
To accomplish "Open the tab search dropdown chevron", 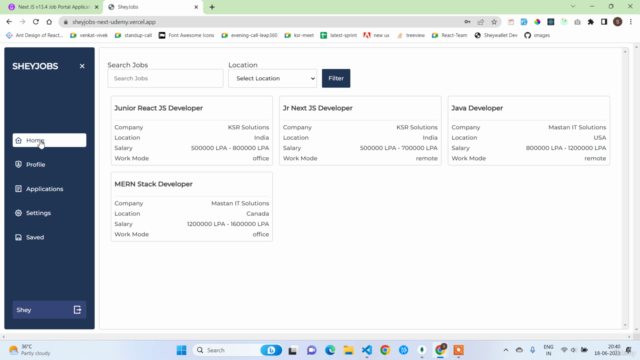I will pos(573,7).
